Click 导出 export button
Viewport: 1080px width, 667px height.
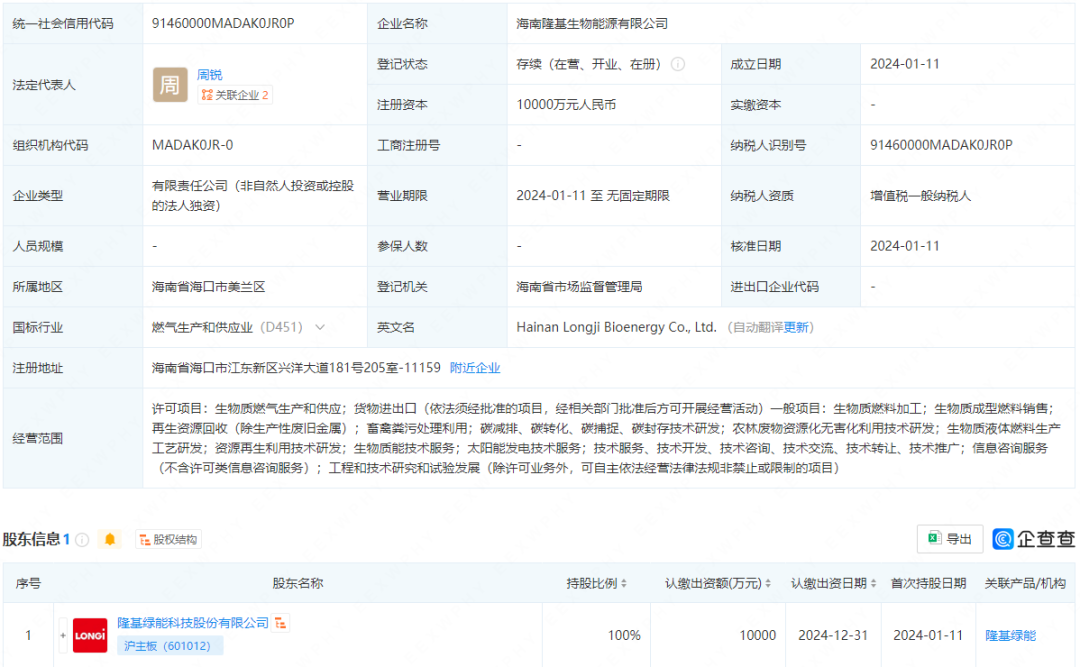(x=949, y=539)
